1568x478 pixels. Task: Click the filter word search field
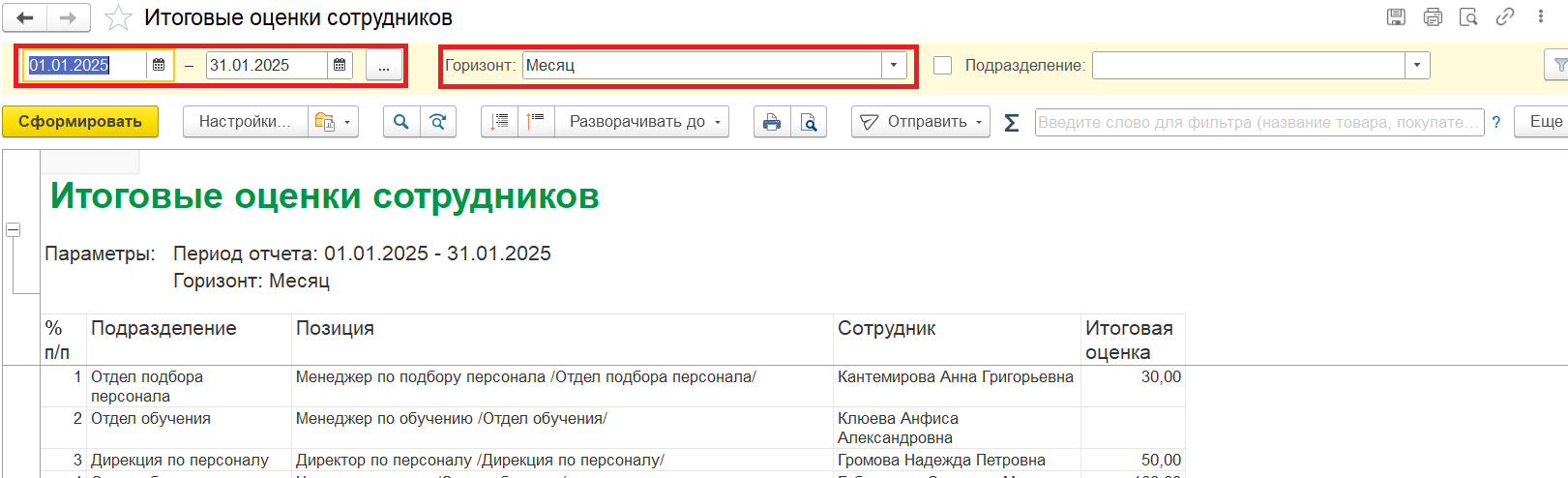[1259, 122]
